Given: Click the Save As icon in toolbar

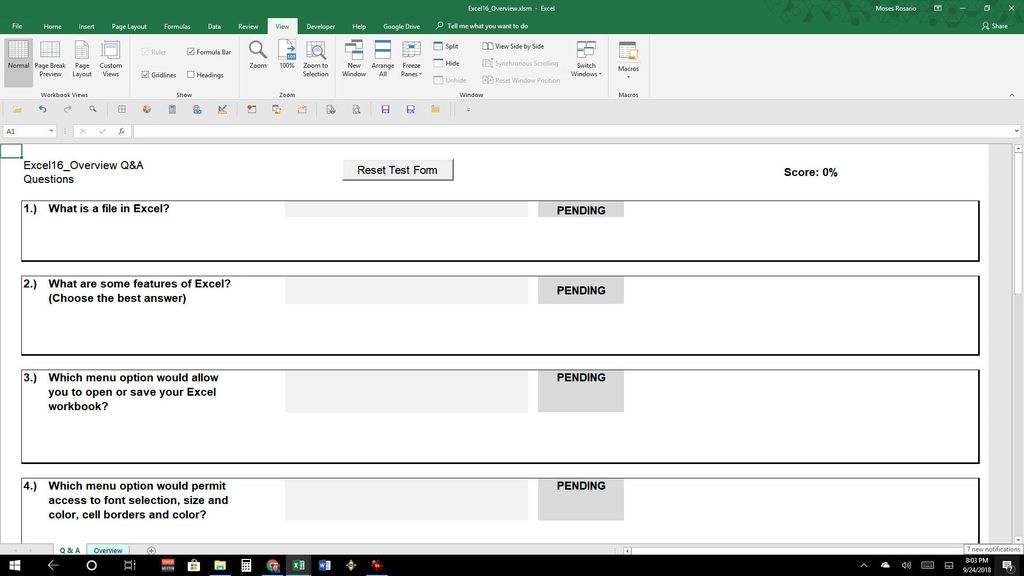Looking at the screenshot, I should pos(410,110).
